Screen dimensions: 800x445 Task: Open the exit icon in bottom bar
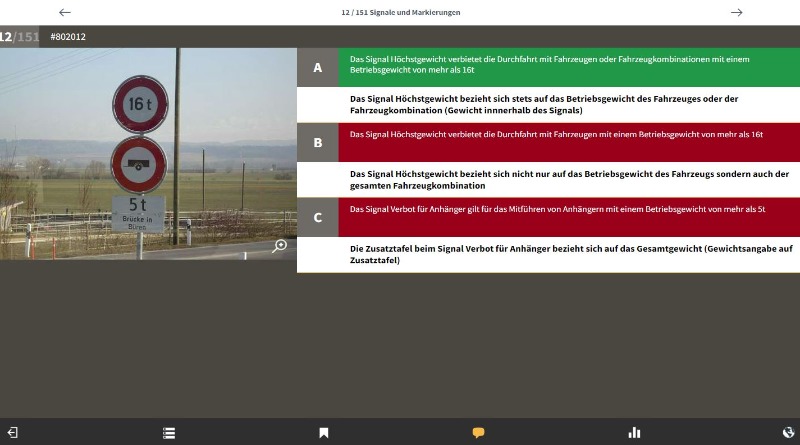coord(13,433)
